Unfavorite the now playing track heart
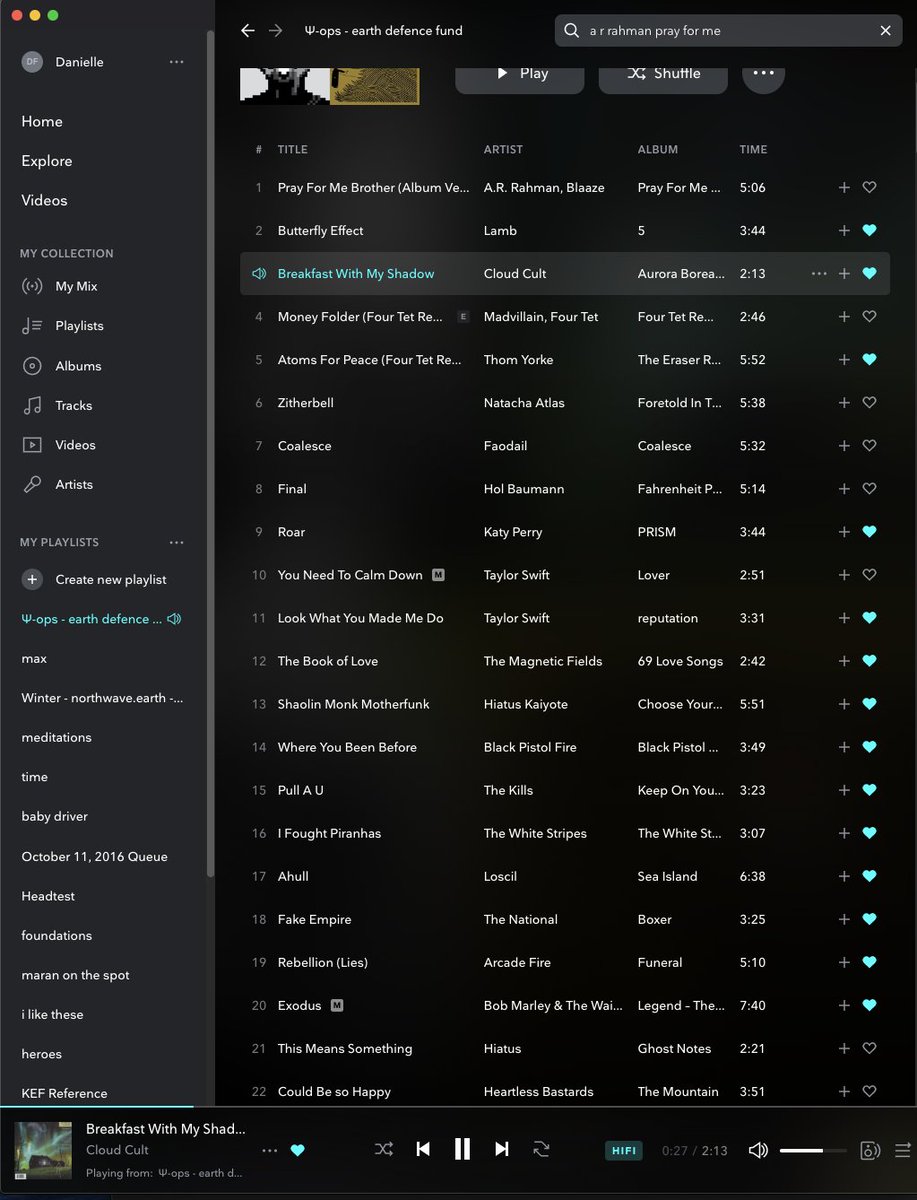 297,1150
